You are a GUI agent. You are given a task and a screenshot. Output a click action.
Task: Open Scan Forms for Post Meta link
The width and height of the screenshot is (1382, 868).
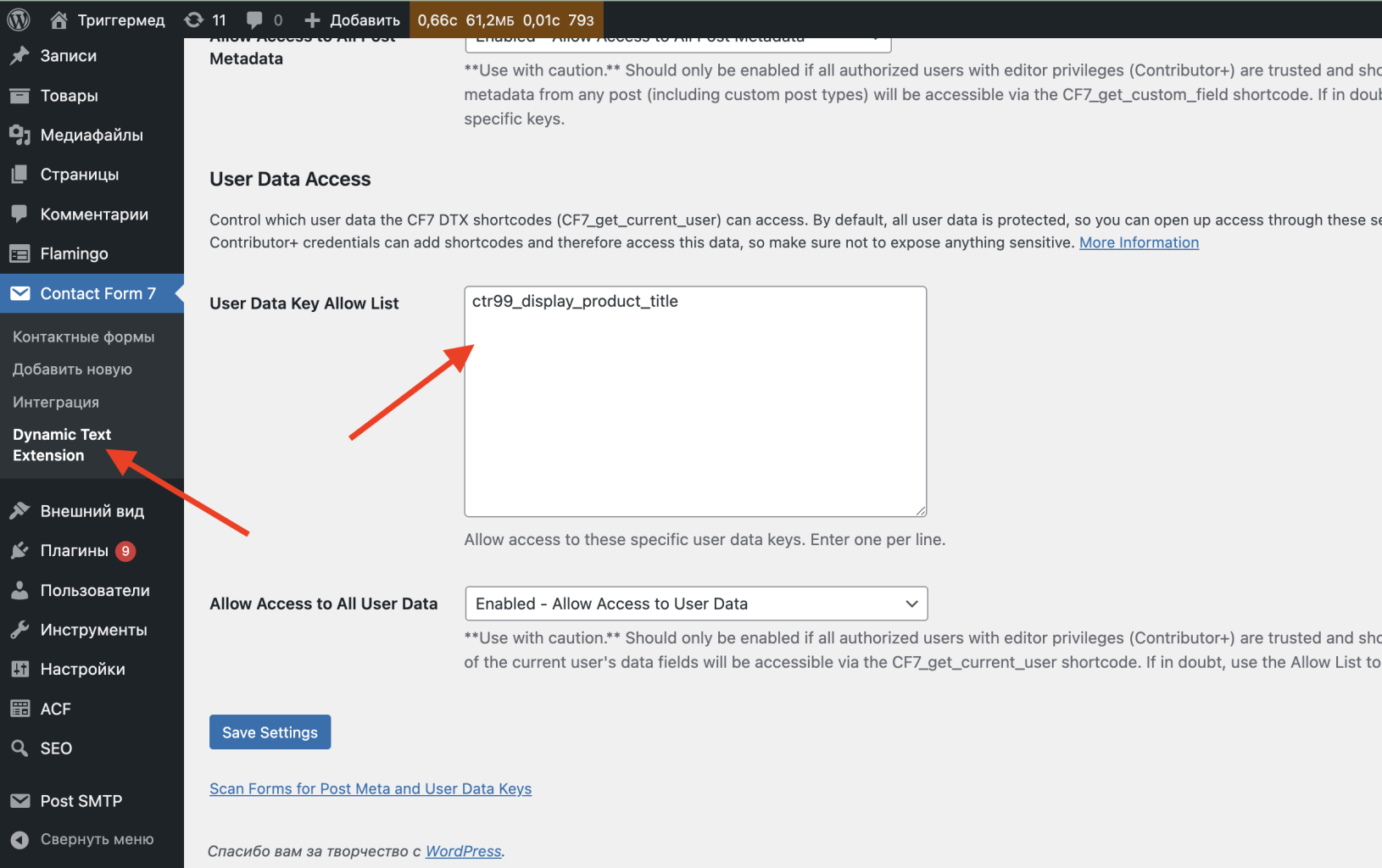coord(371,789)
